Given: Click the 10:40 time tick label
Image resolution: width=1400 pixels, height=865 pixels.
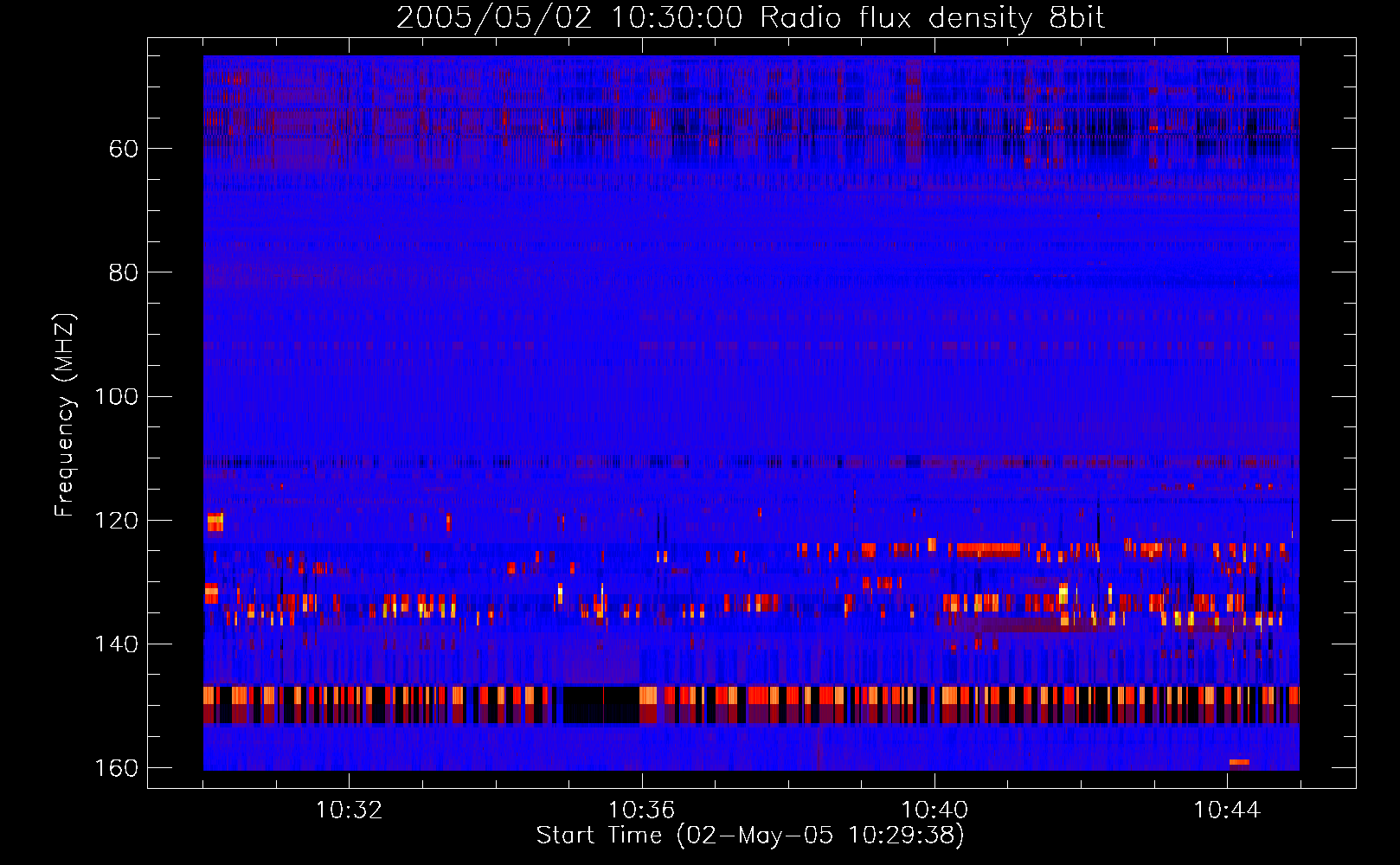Looking at the screenshot, I should pos(934,811).
